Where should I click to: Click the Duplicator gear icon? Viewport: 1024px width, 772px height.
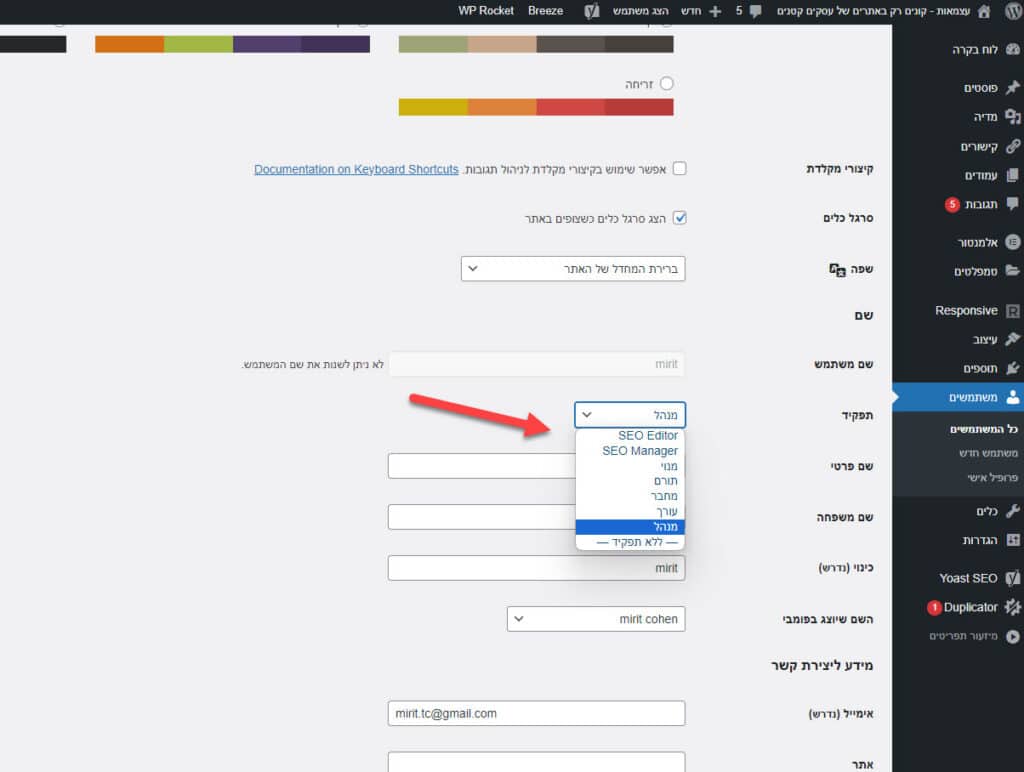(x=1013, y=607)
